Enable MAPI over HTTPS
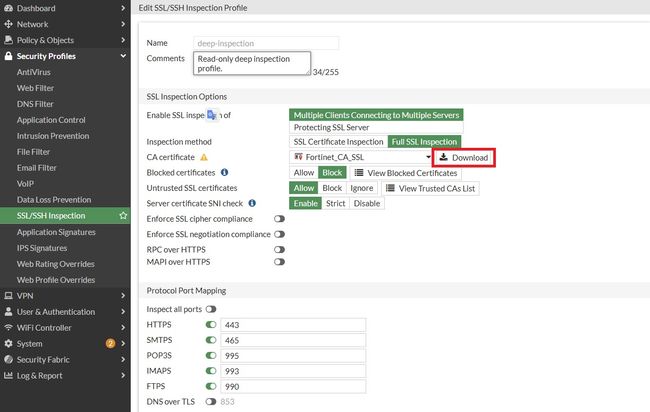 point(279,262)
